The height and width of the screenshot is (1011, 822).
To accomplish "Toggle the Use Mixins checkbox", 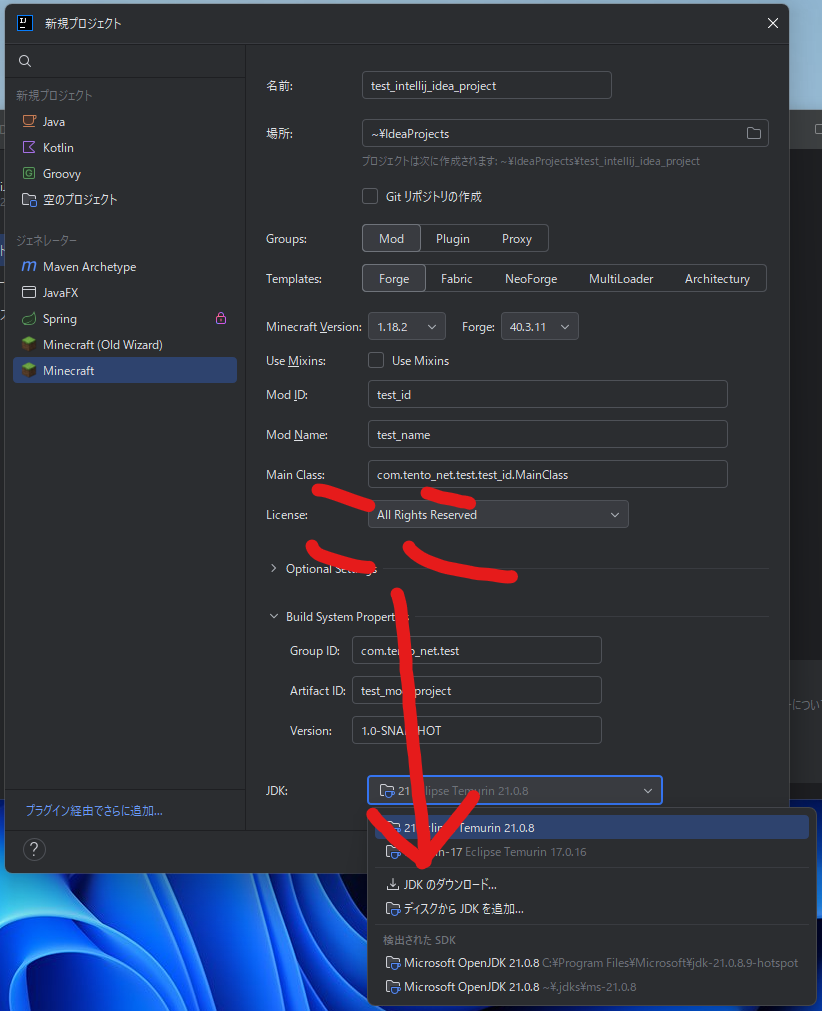I will pyautogui.click(x=376, y=360).
